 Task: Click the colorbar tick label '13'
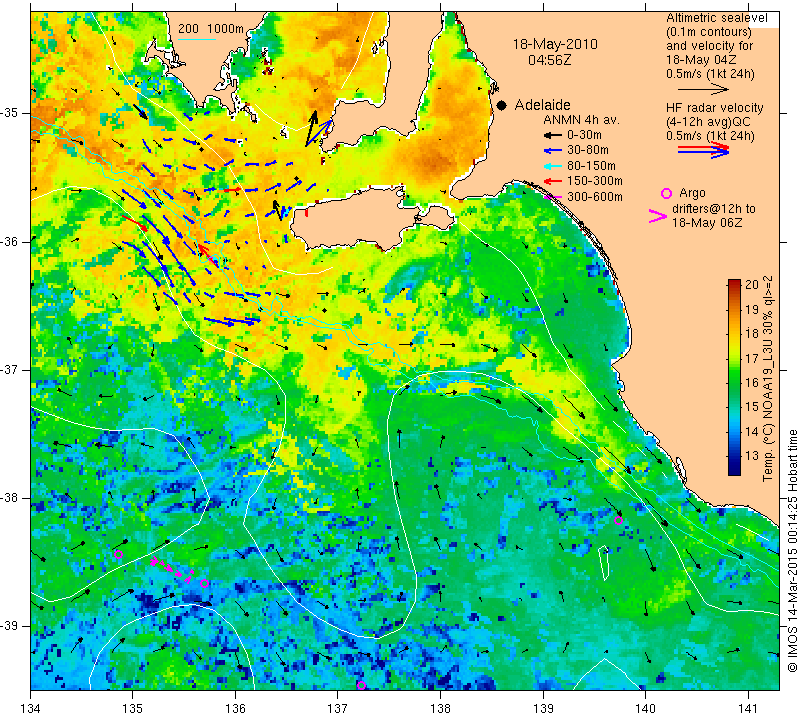[x=752, y=456]
